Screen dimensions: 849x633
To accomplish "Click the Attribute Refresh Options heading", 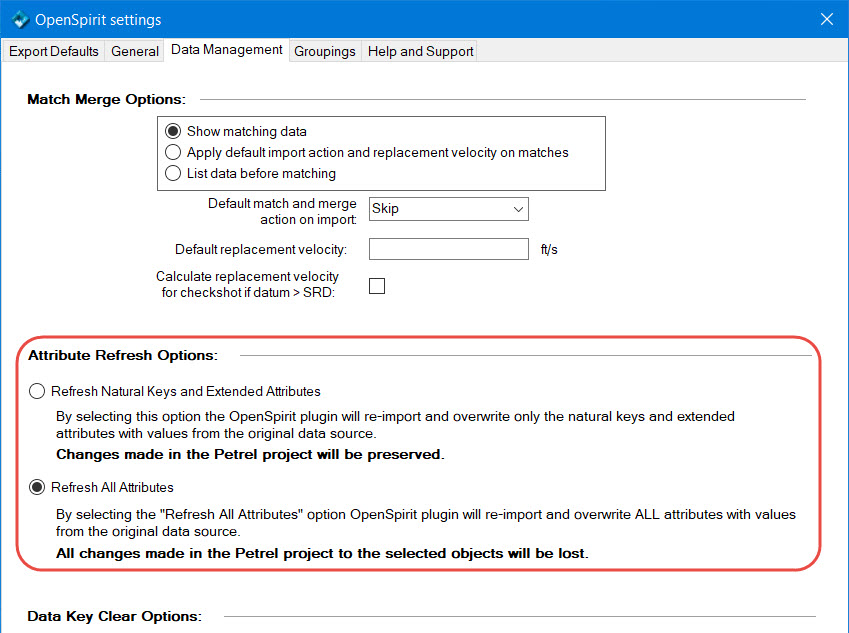I will pos(123,355).
